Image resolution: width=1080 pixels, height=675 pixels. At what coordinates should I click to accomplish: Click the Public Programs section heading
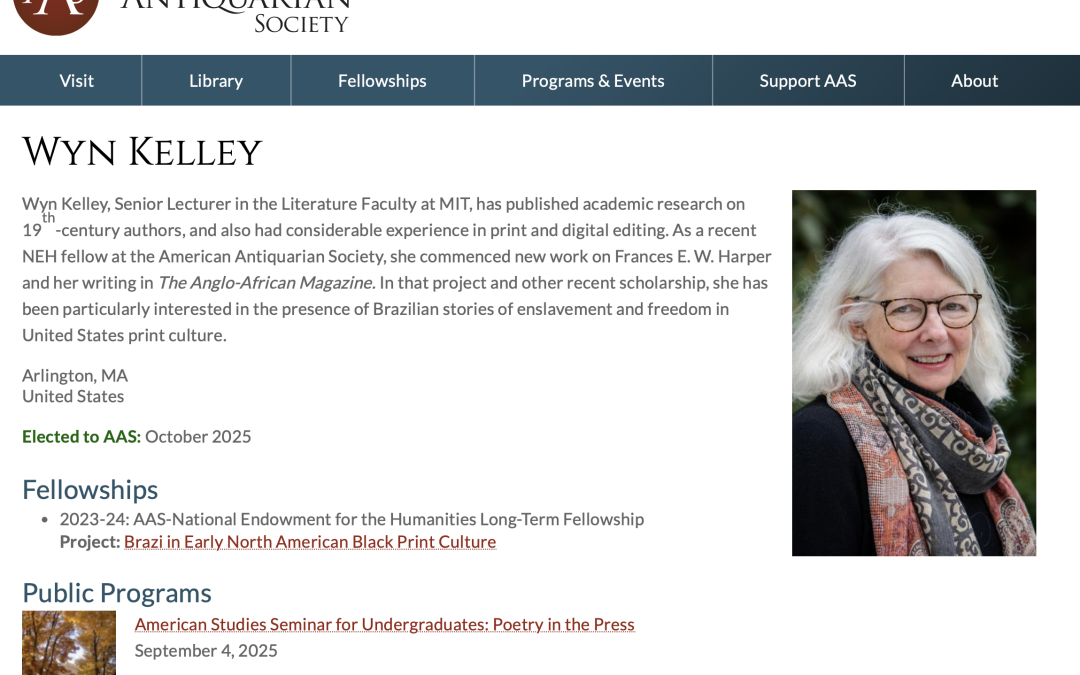coord(117,592)
